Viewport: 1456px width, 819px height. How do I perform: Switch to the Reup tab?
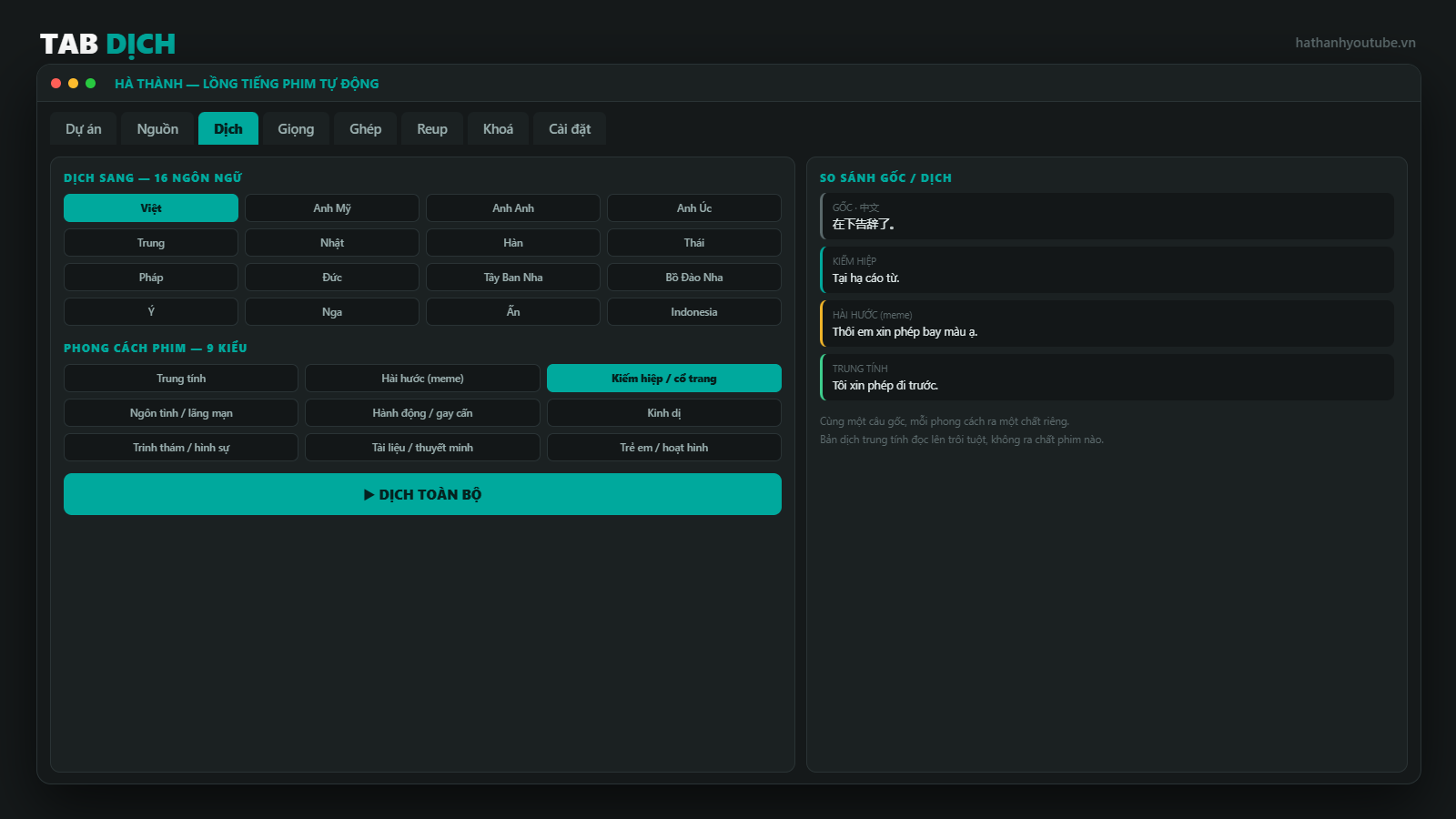coord(432,128)
